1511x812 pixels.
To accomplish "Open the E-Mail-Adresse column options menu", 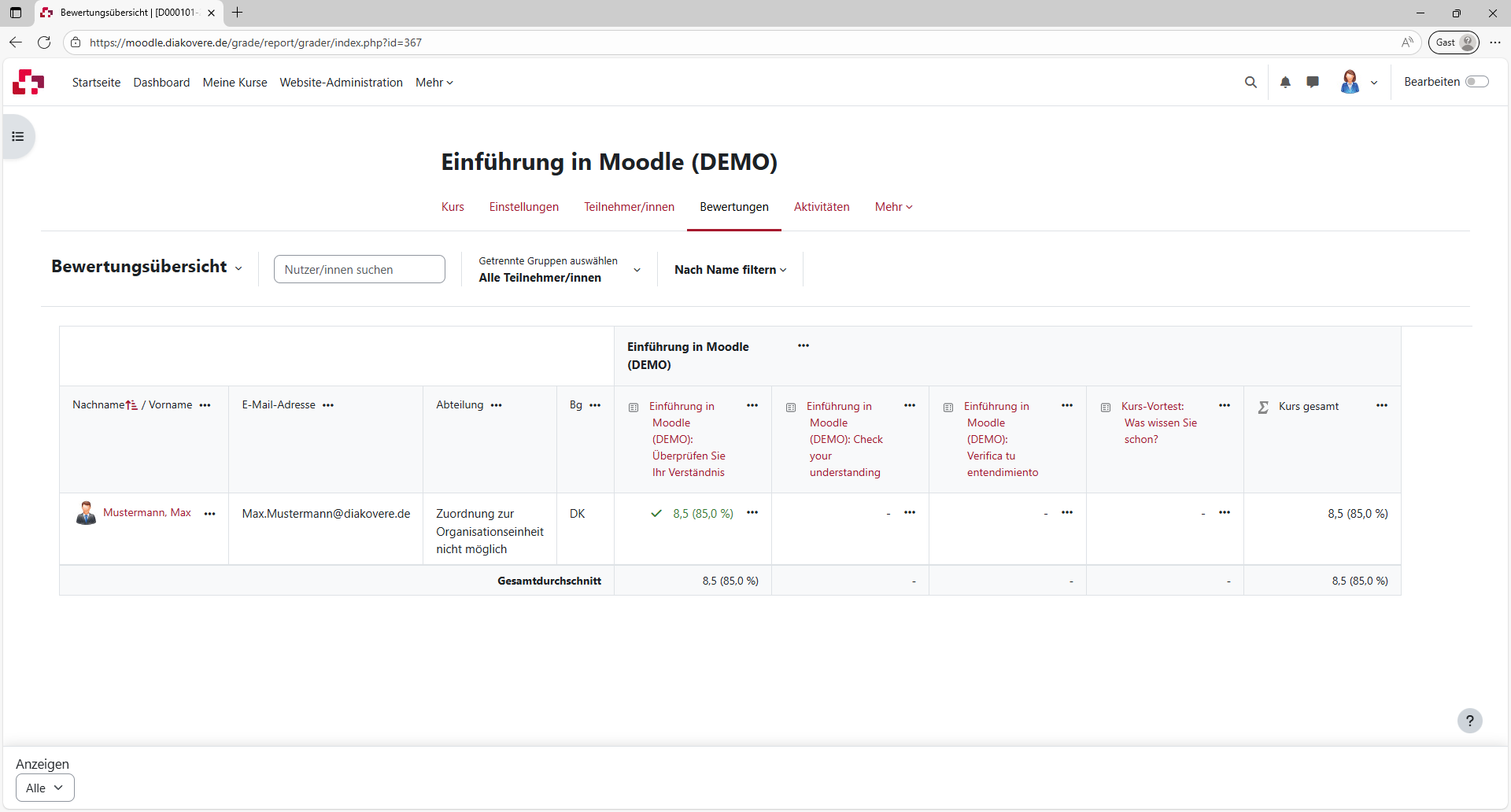I will (x=328, y=405).
